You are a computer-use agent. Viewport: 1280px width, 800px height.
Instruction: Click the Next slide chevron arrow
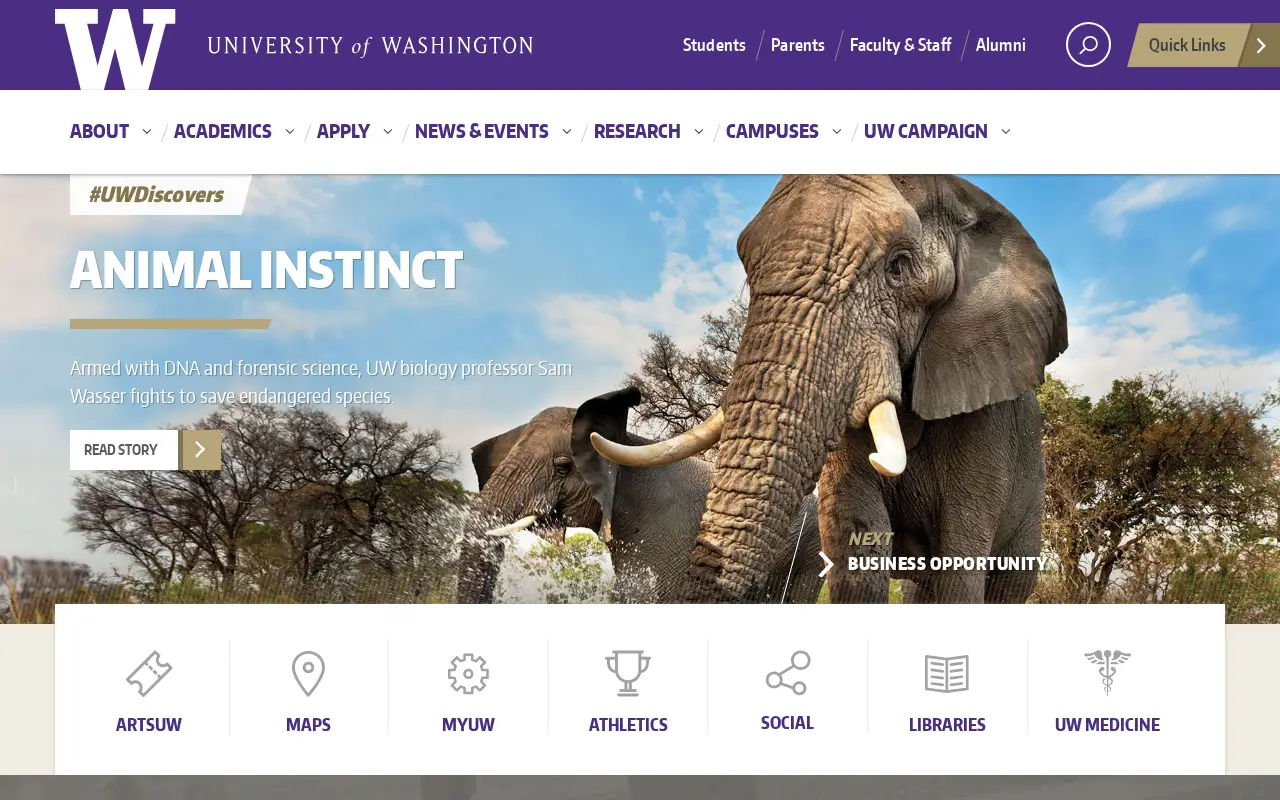[x=826, y=564]
